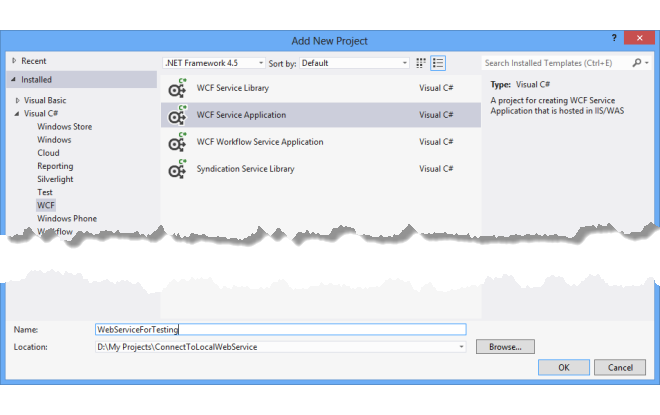Select the Cloud category
Viewport: 660px width, 415px height.
tap(48, 153)
